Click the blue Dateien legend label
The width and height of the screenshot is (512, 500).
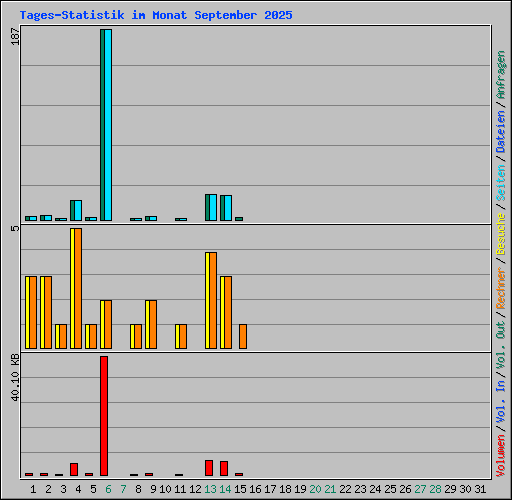point(501,132)
